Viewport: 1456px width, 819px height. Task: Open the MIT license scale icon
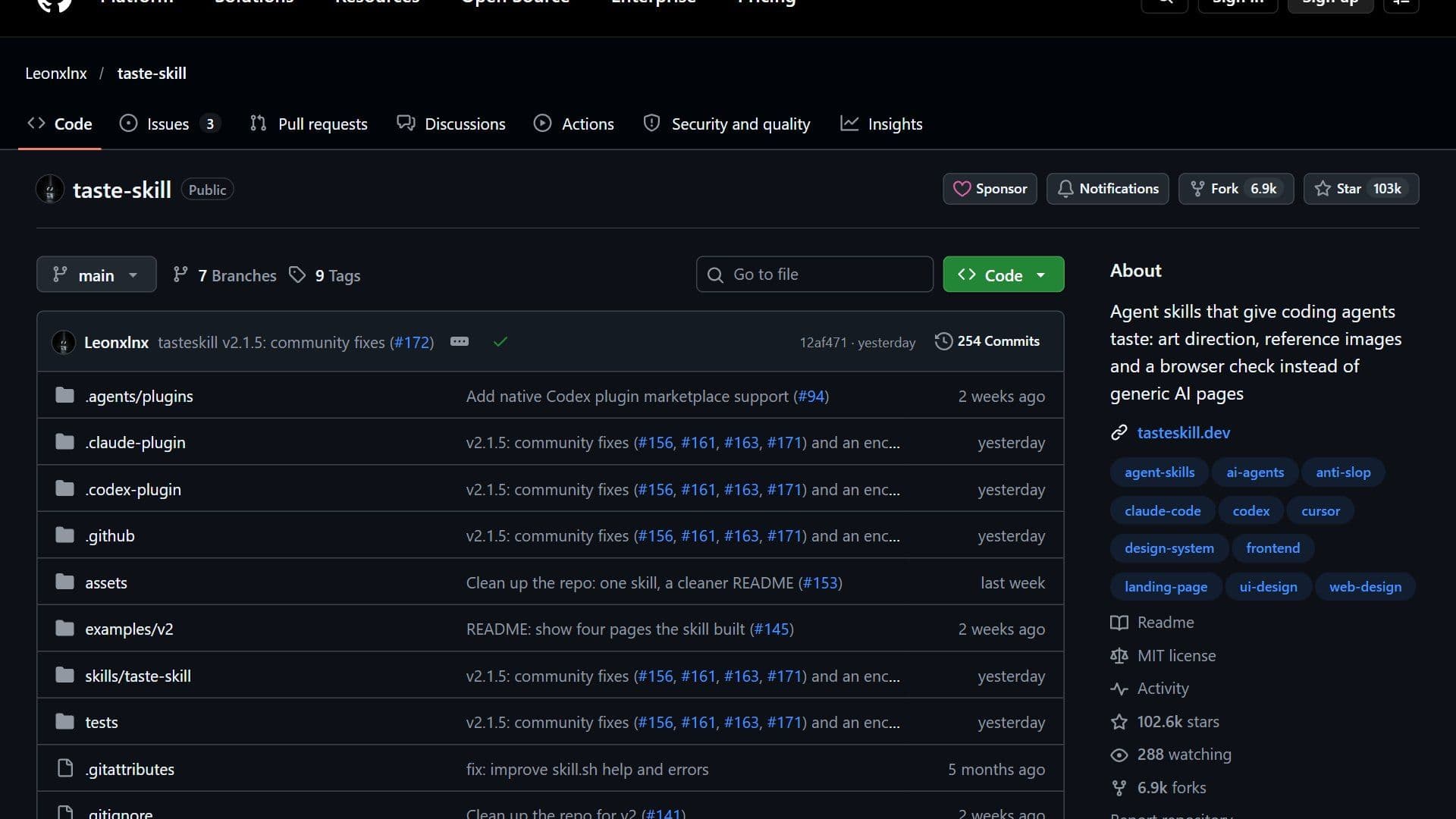tap(1119, 656)
